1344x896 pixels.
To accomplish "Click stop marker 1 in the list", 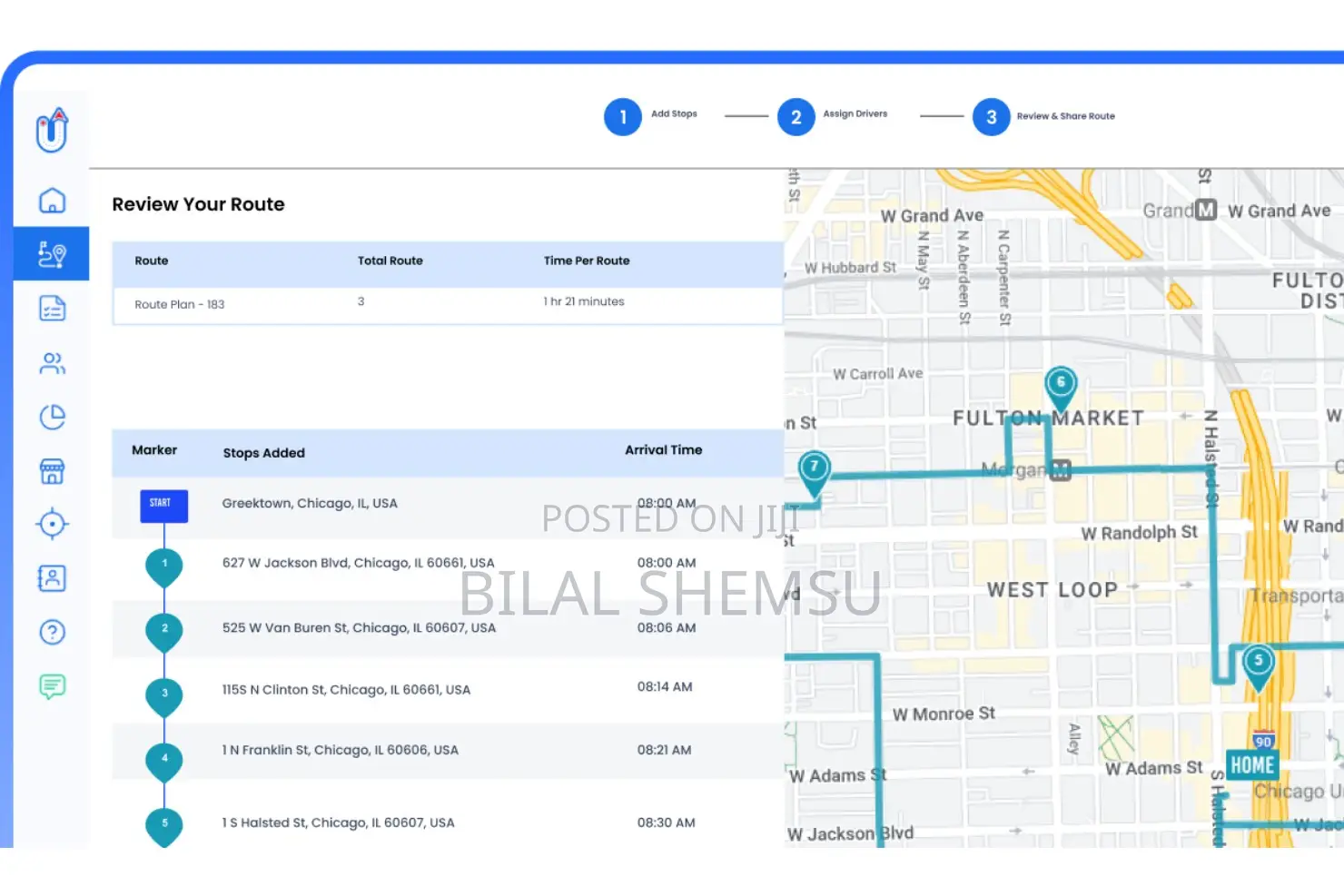I will point(164,568).
